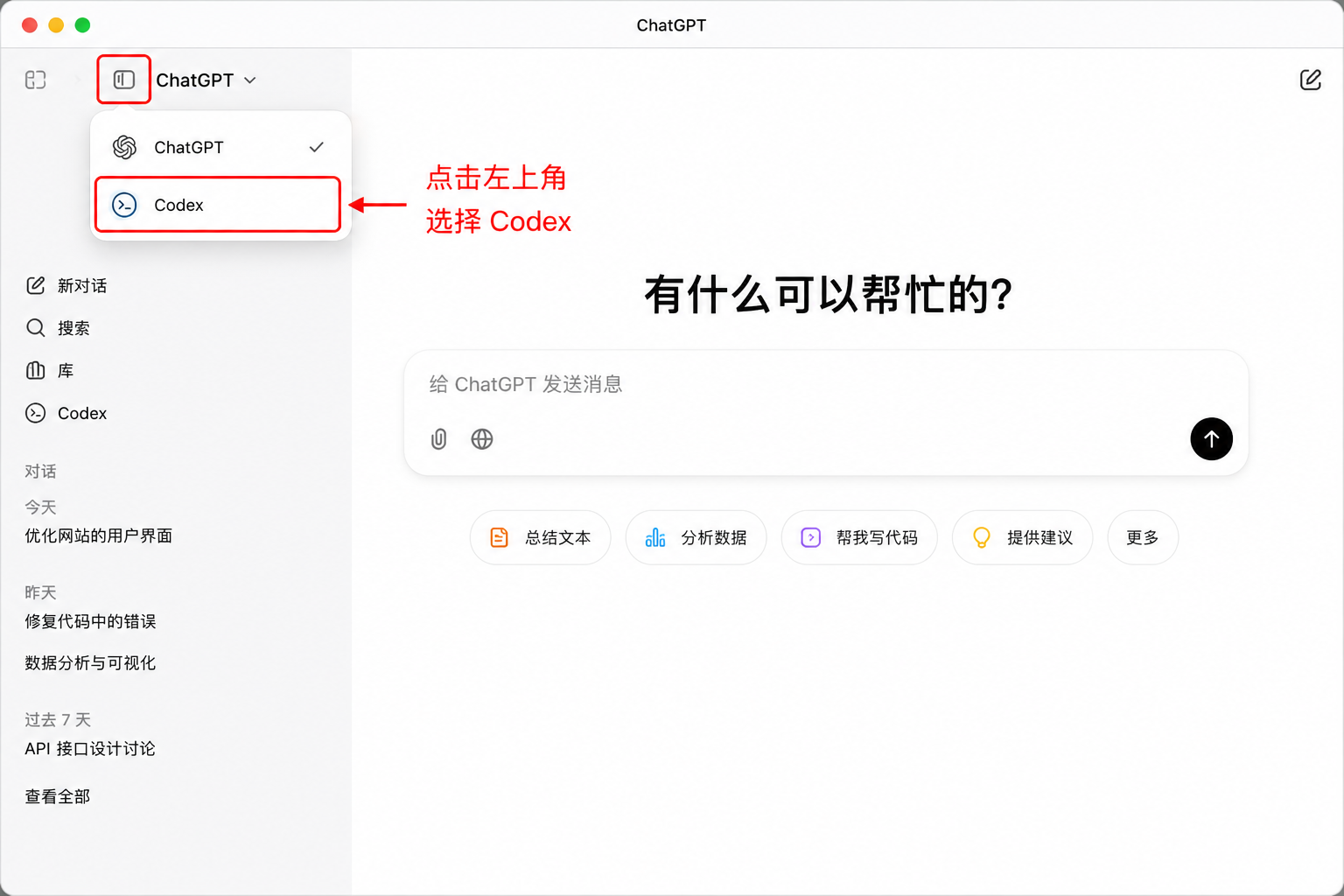Viewport: 1344px width, 896px height.
Task: Click the 总结文本 suggestion chip
Action: click(541, 537)
